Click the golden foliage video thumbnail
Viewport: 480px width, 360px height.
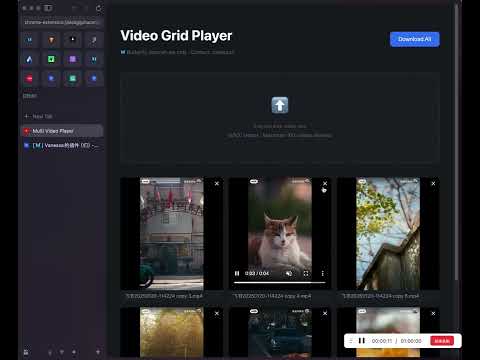172,332
